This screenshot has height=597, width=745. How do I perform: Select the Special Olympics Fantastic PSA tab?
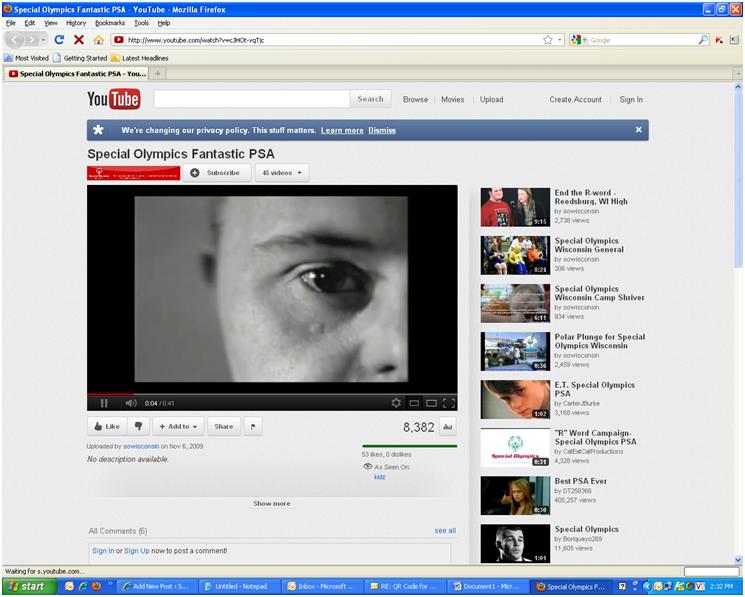point(76,74)
